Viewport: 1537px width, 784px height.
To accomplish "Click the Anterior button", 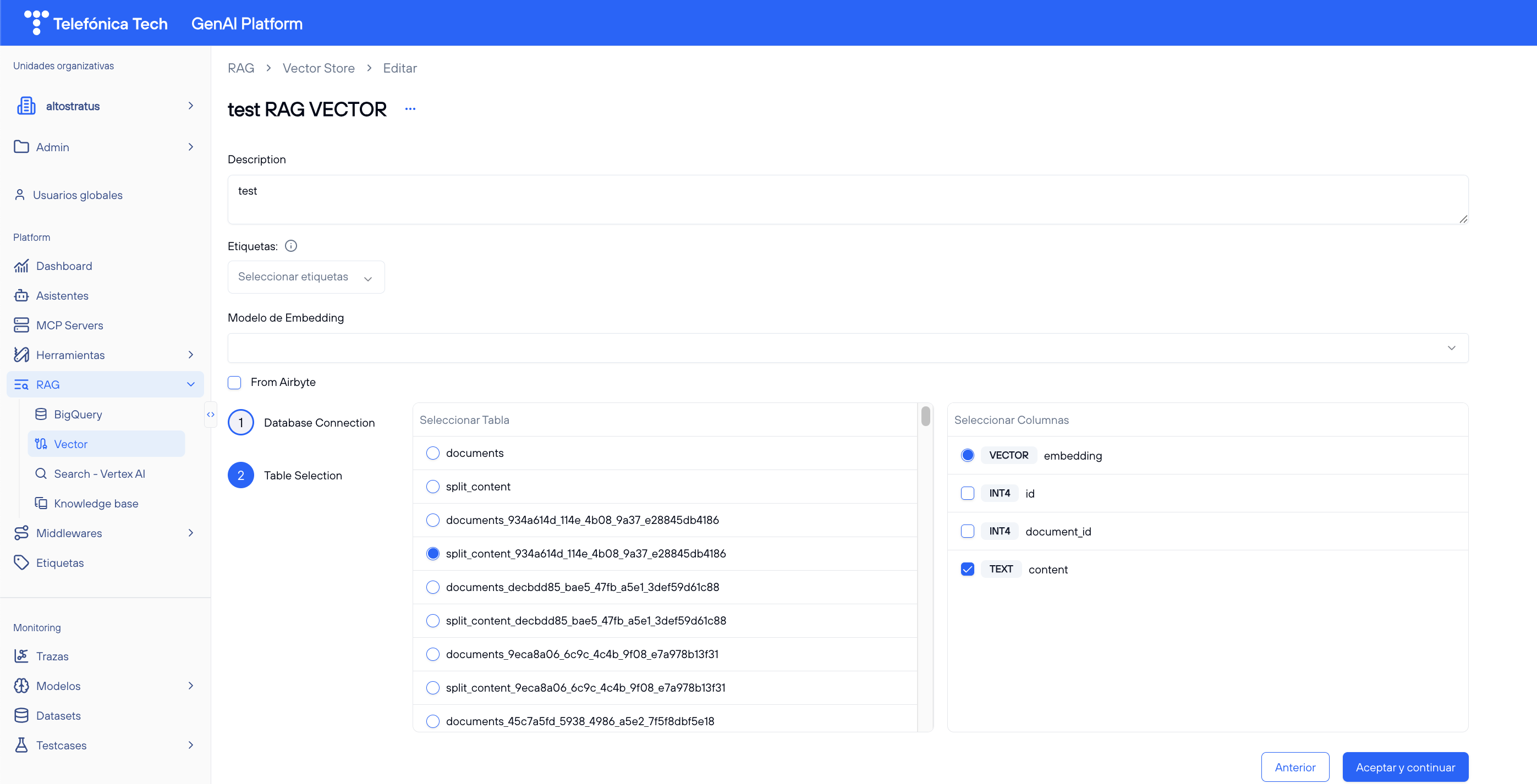I will click(x=1295, y=768).
